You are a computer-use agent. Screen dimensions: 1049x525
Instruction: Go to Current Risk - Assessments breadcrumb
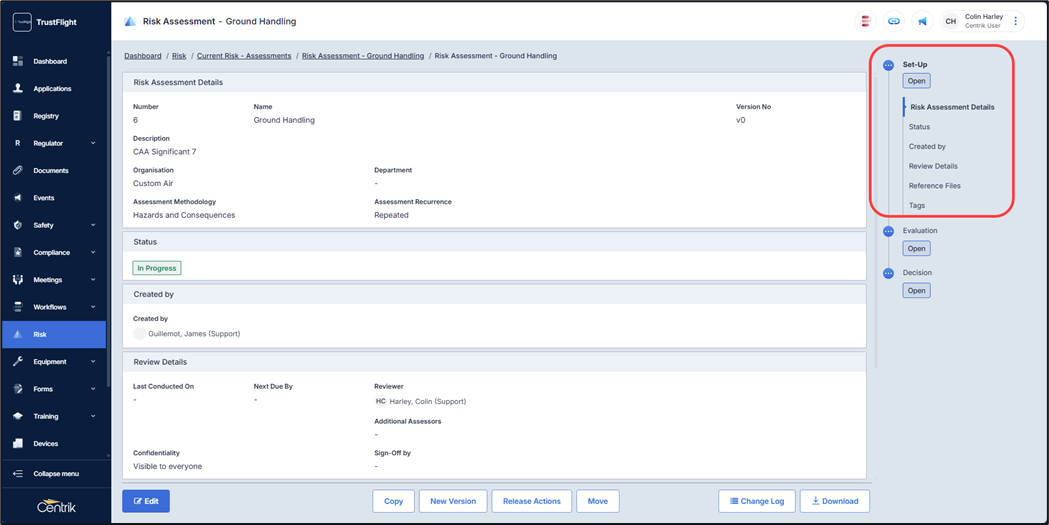click(244, 56)
